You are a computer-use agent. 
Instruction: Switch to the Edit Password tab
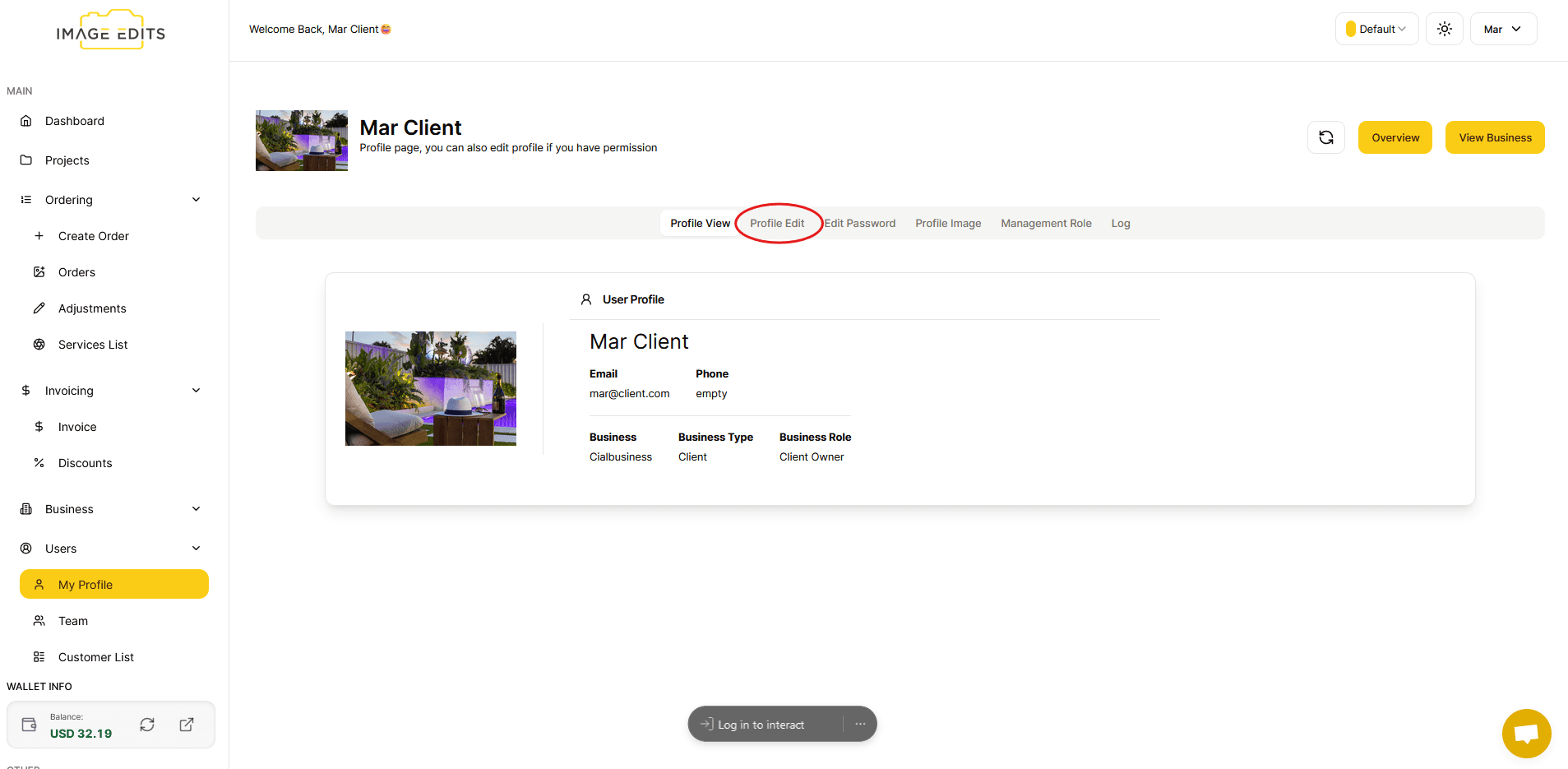[x=859, y=223]
